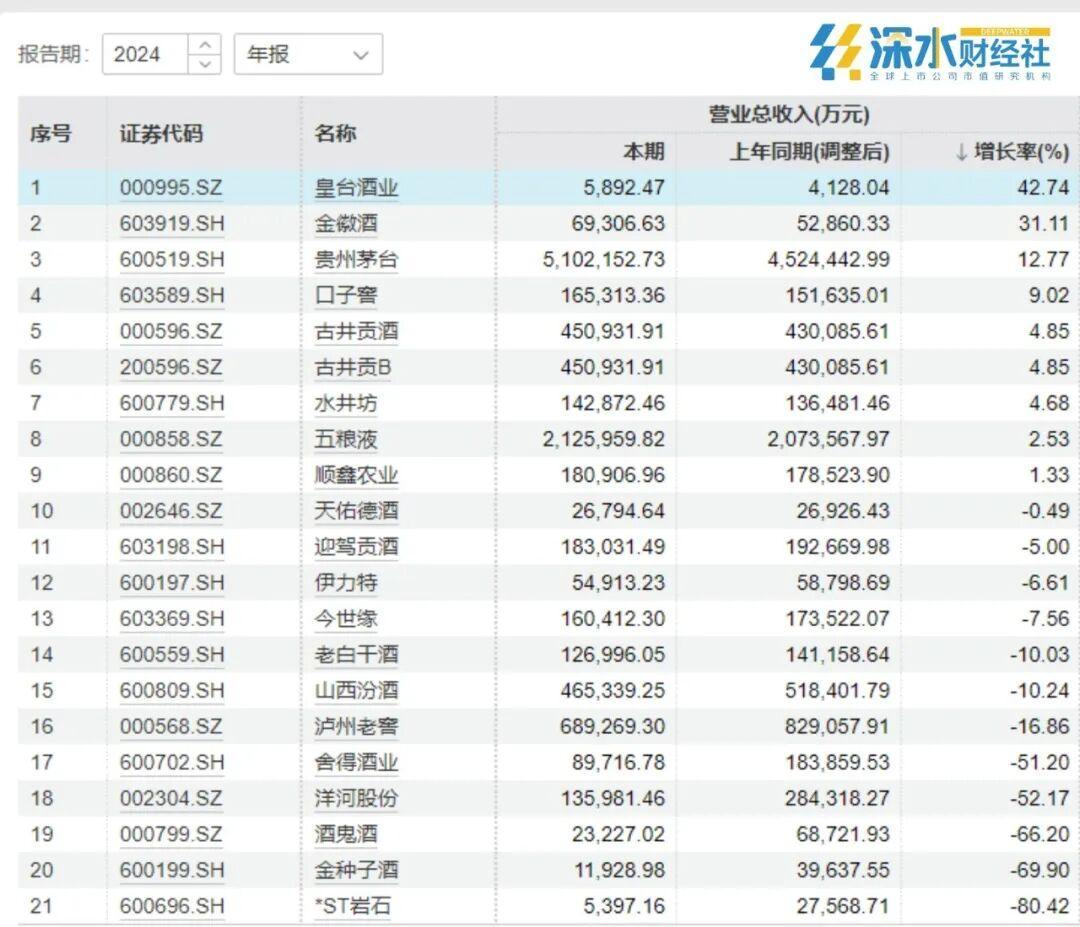Open stock code 000995.SZ link

[172, 187]
